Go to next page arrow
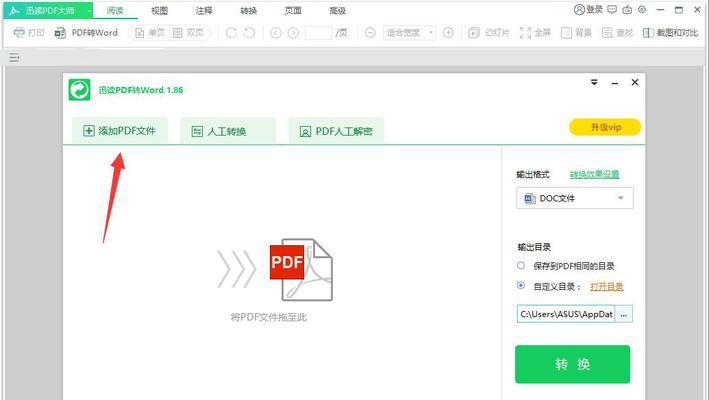 point(293,33)
